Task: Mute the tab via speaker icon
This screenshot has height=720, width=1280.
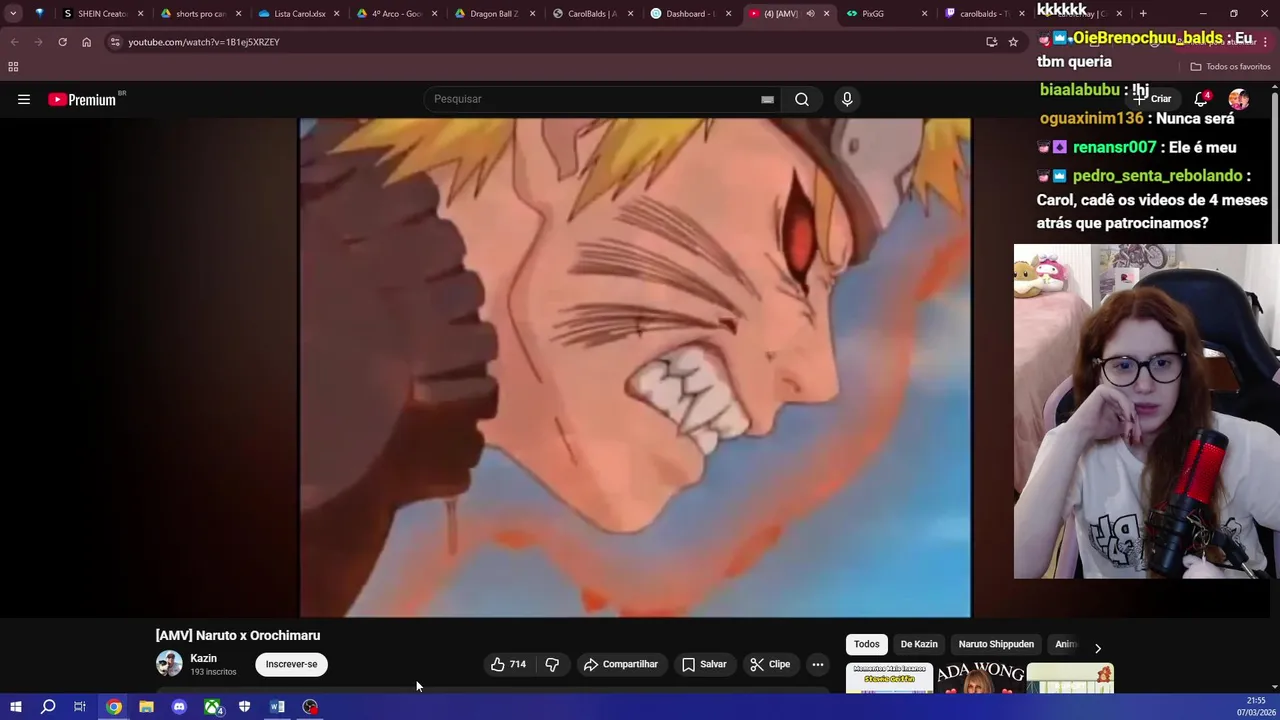Action: (x=810, y=14)
